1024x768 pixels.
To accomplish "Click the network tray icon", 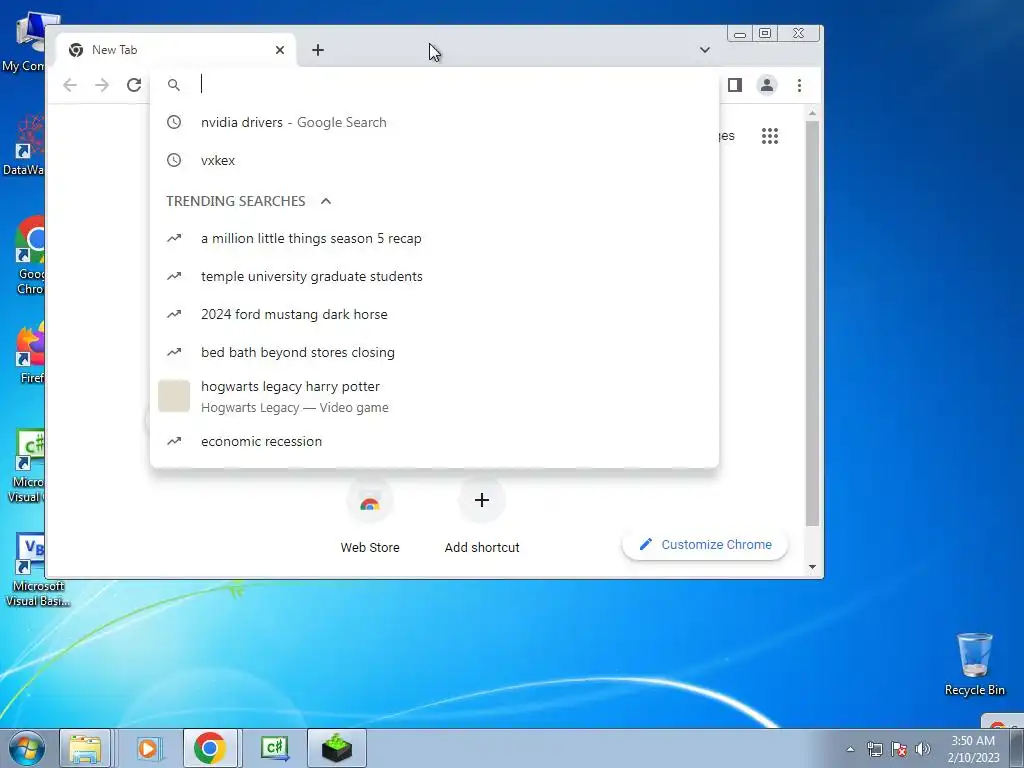I will point(874,749).
